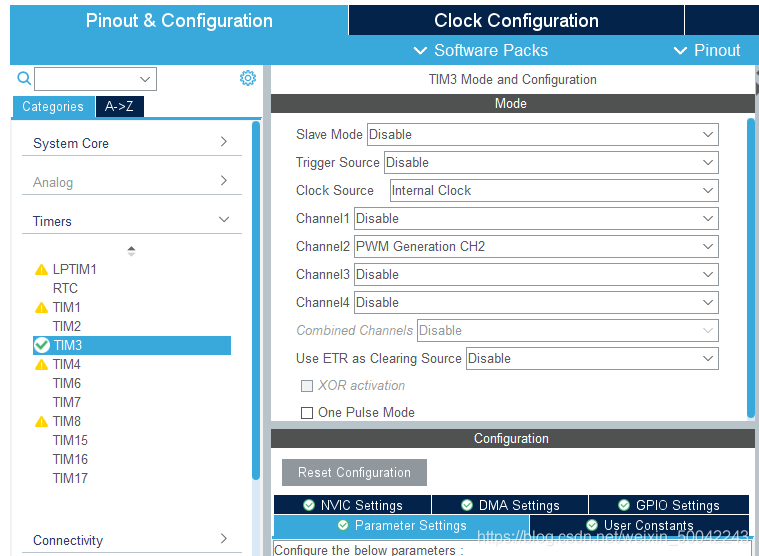Select TIM4 in the timers list
This screenshot has height=556, width=759.
coord(67,364)
